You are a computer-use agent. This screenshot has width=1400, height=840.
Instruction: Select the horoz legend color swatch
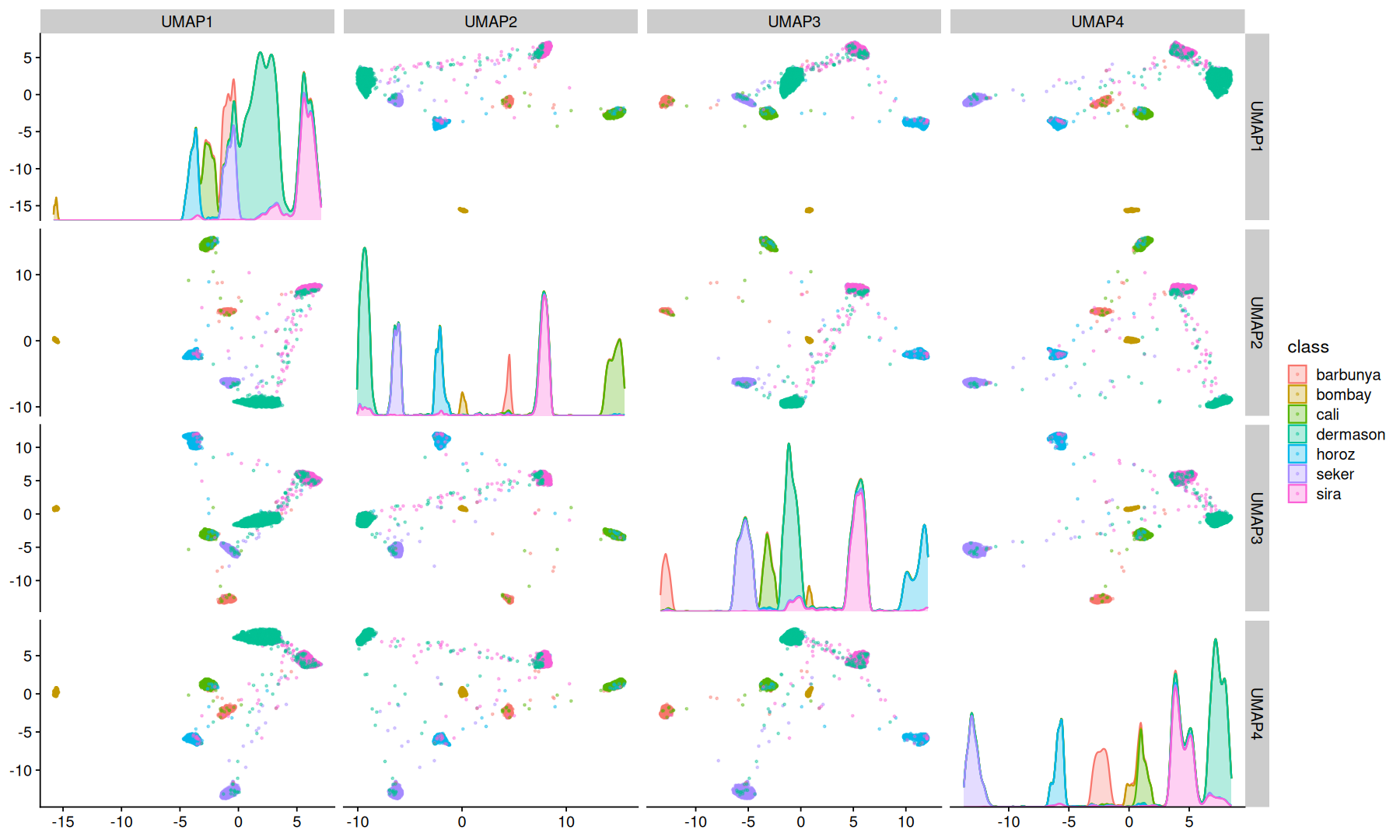[x=1297, y=454]
